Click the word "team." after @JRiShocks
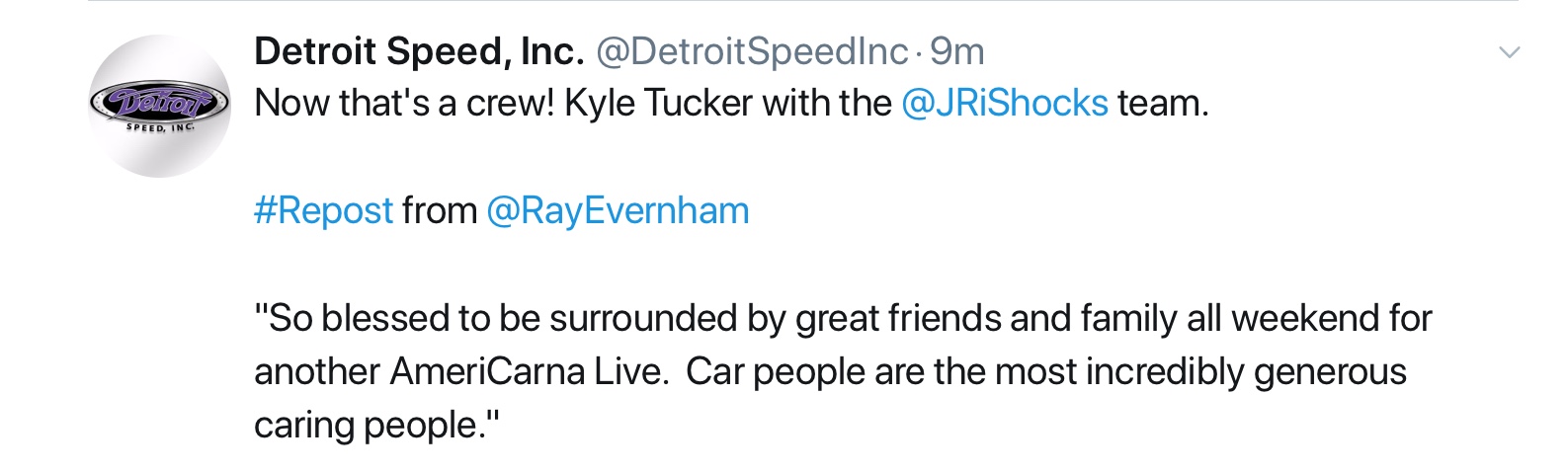Image resolution: width=1568 pixels, height=473 pixels. [1163, 103]
